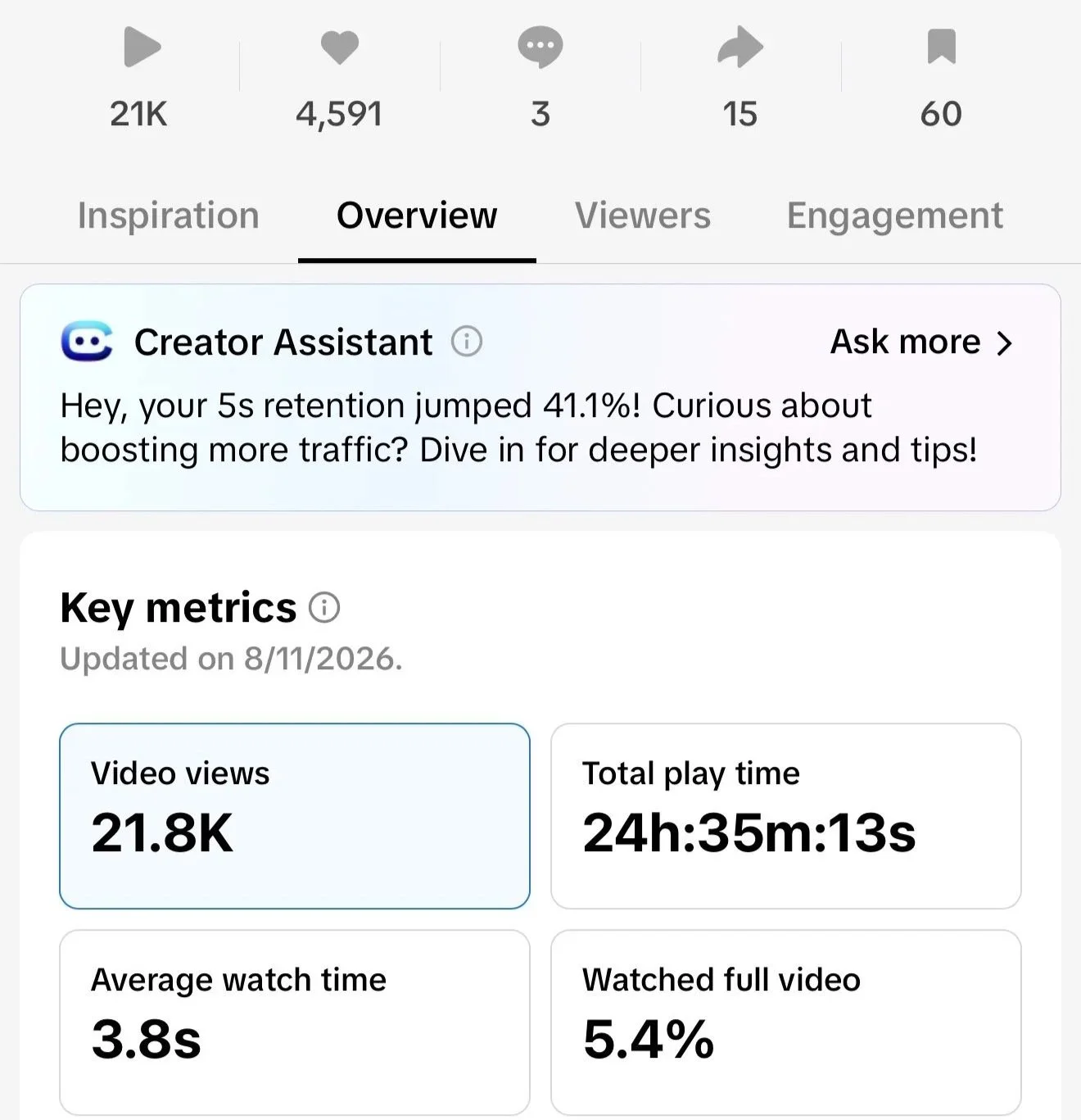Click the Creator Assistant robot logo

click(87, 342)
